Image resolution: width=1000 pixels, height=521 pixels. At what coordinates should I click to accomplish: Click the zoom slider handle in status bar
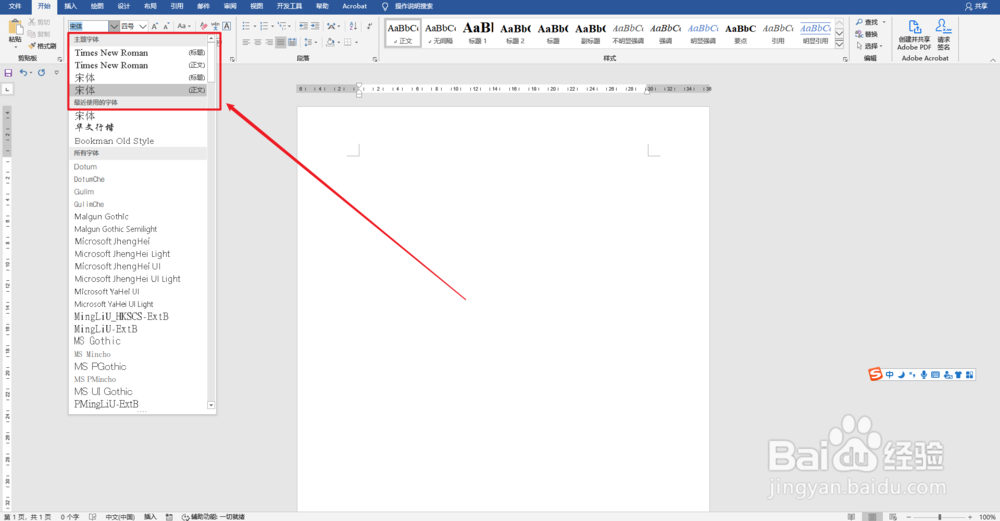click(939, 517)
